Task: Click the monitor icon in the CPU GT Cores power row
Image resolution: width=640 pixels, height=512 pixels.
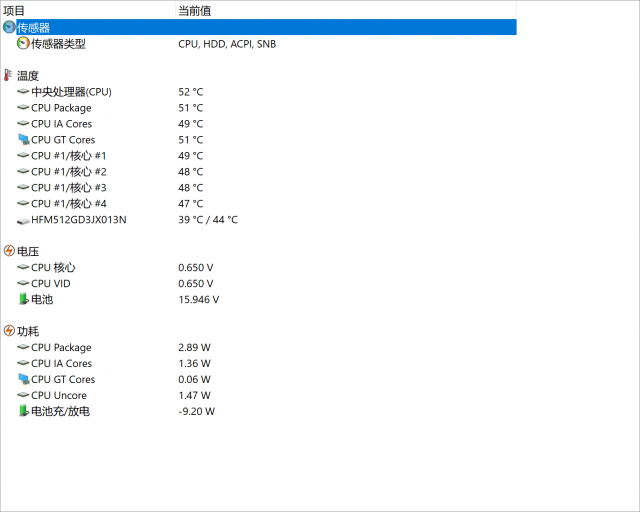Action: click(x=24, y=379)
